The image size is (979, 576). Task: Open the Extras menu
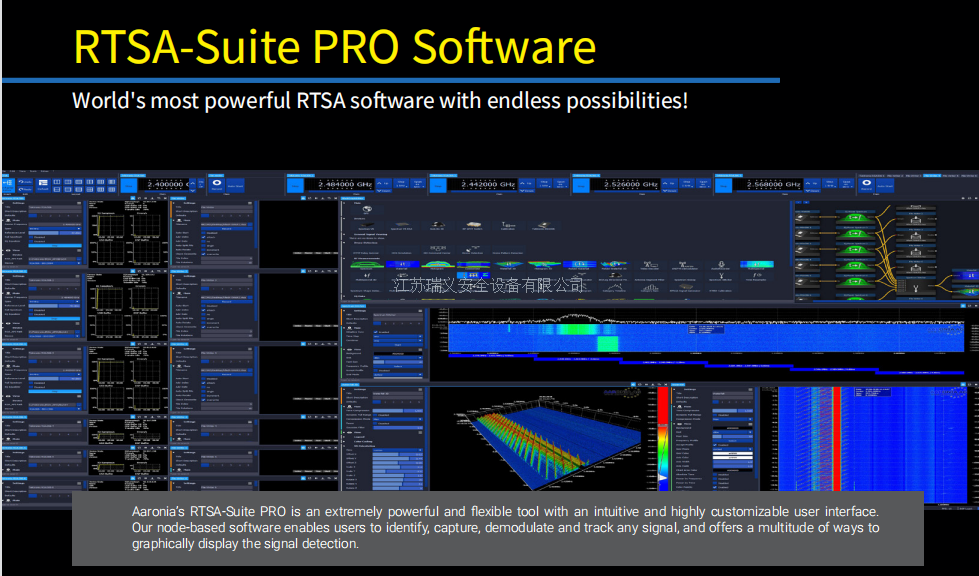[44, 171]
